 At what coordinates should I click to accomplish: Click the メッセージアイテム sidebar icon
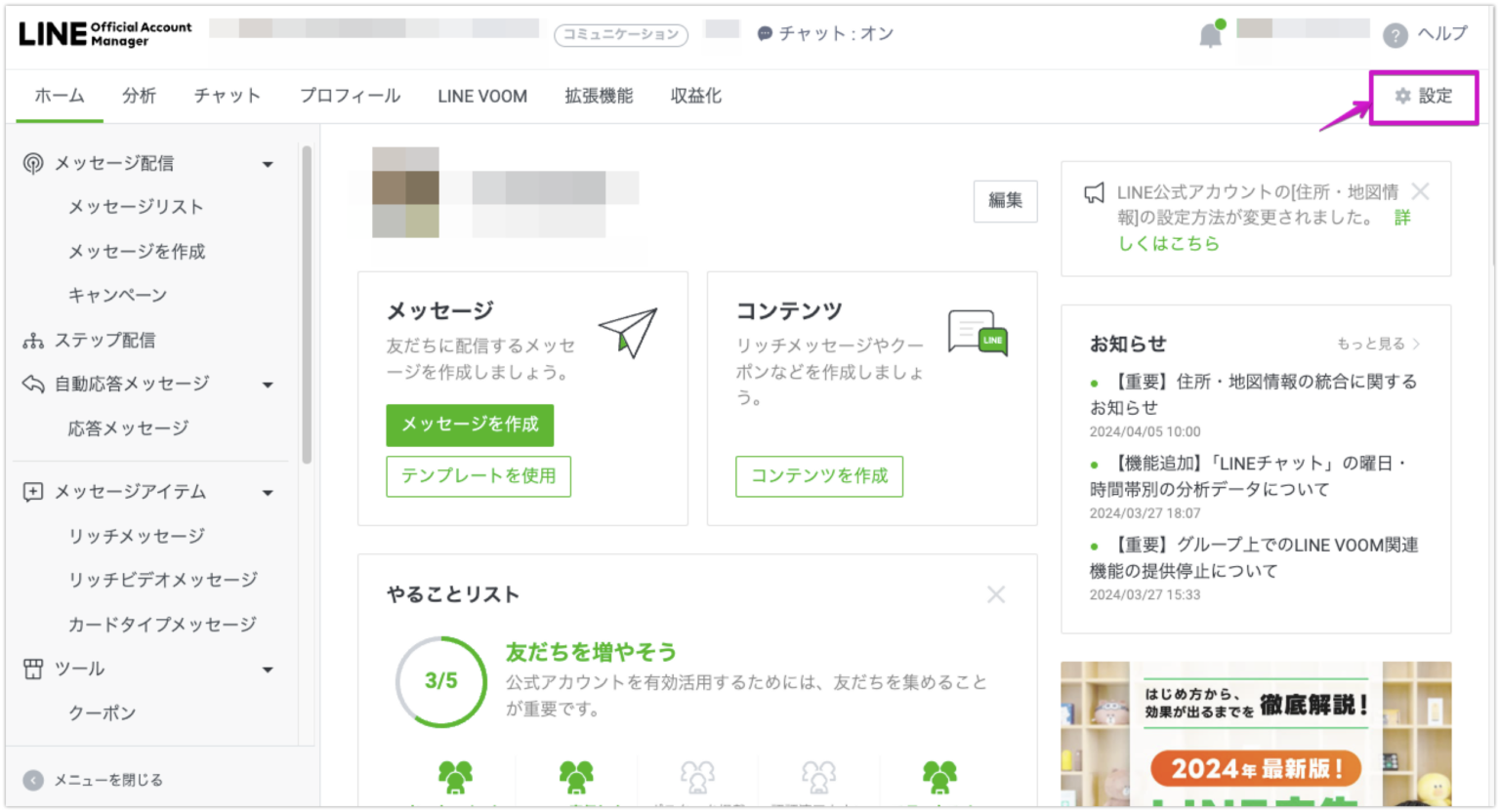32,492
